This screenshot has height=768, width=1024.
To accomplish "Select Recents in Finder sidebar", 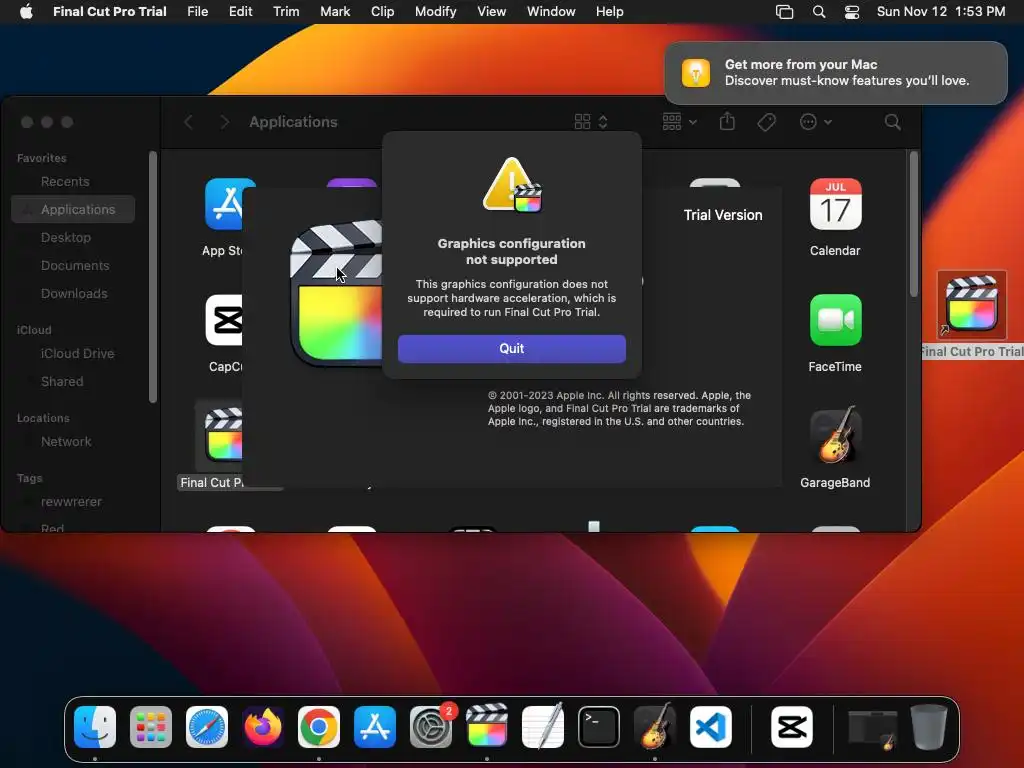I will point(65,182).
